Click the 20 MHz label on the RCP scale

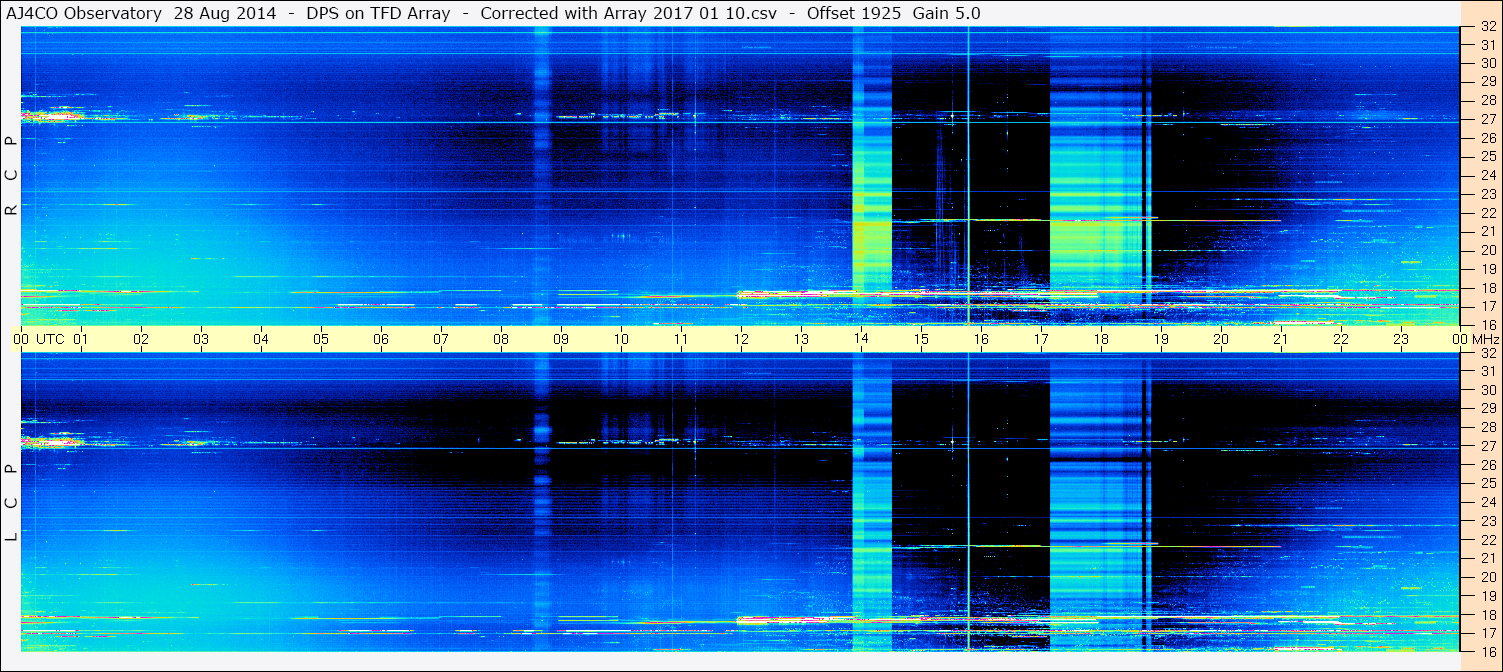click(x=1488, y=250)
